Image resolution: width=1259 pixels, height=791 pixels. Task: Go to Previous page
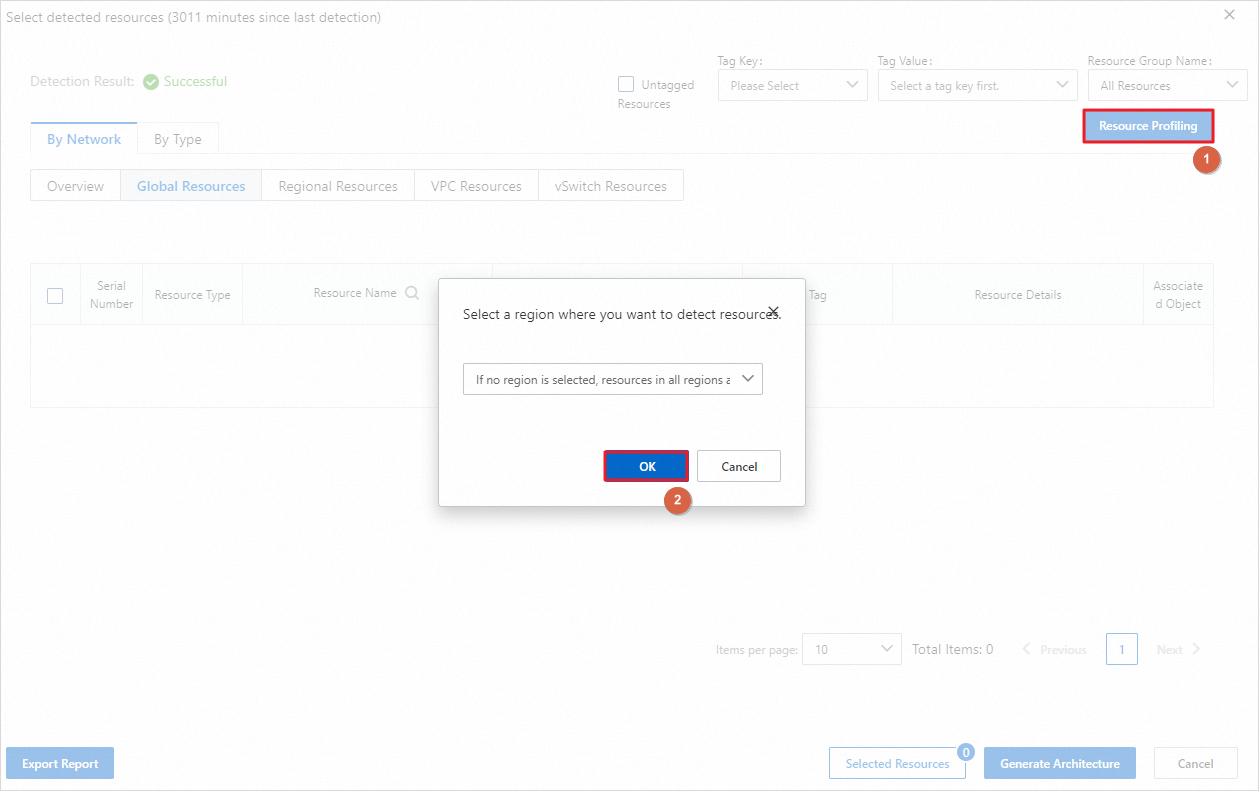click(1054, 649)
